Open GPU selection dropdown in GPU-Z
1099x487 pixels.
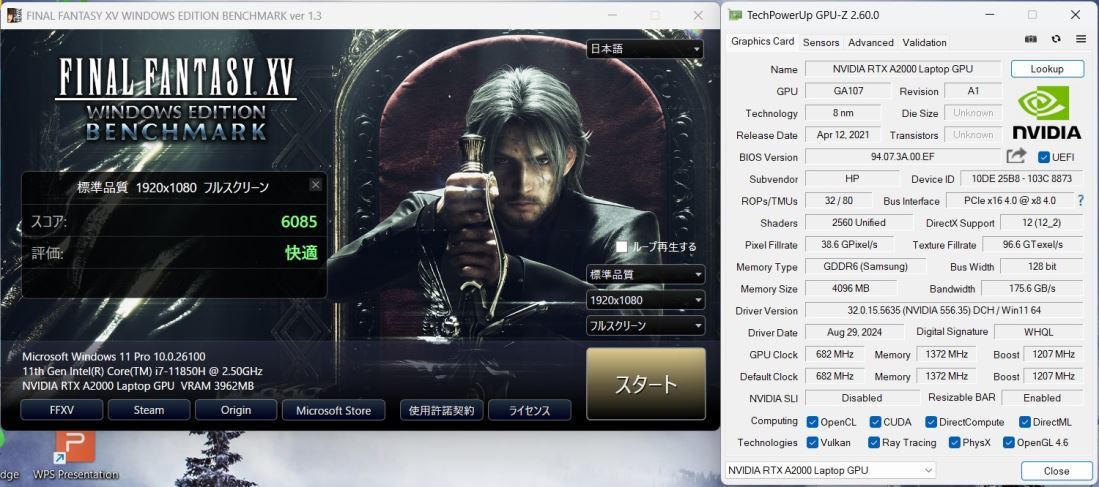pyautogui.click(x=831, y=470)
